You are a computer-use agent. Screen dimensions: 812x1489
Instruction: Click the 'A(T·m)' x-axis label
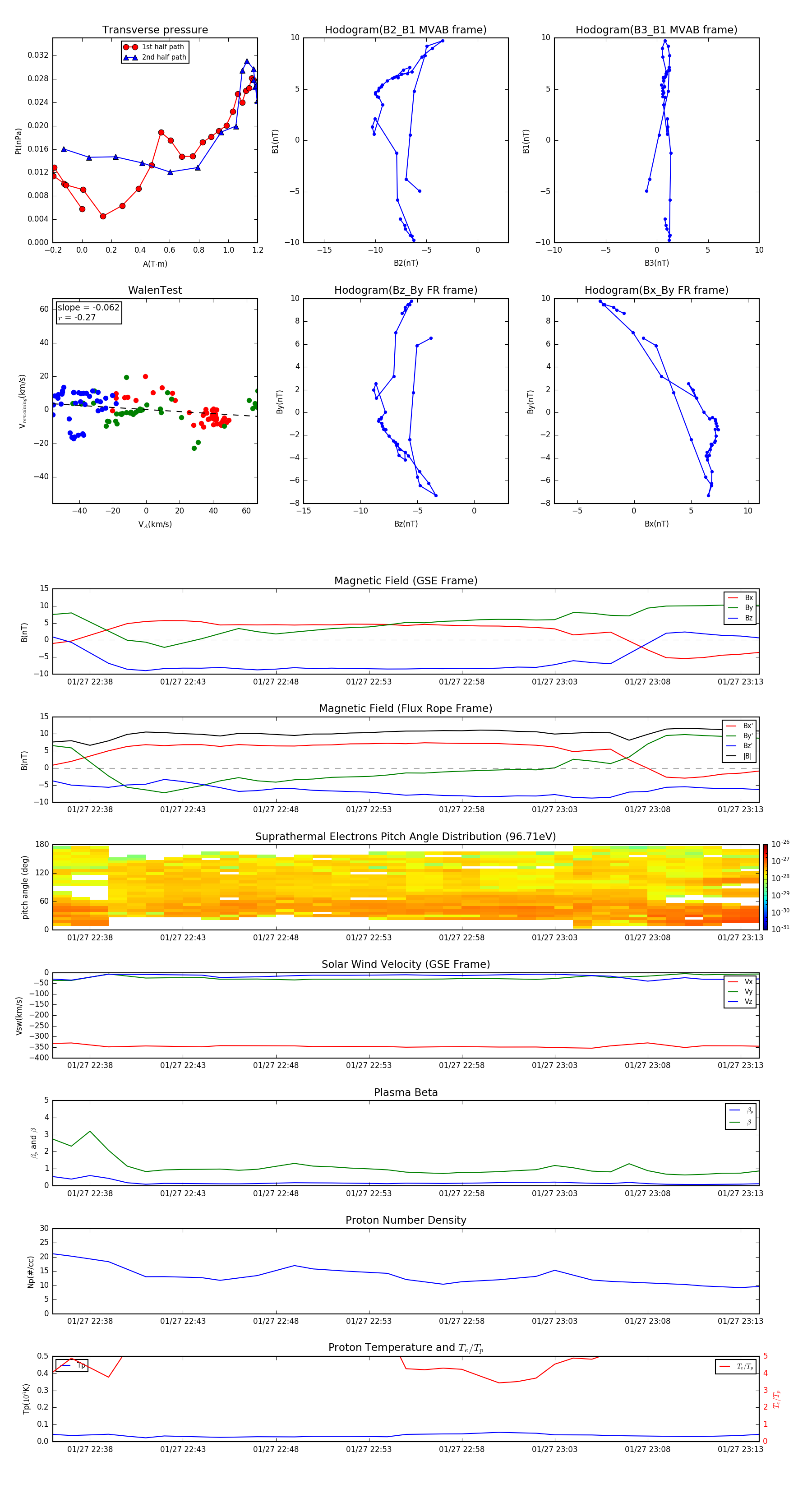coord(155,264)
